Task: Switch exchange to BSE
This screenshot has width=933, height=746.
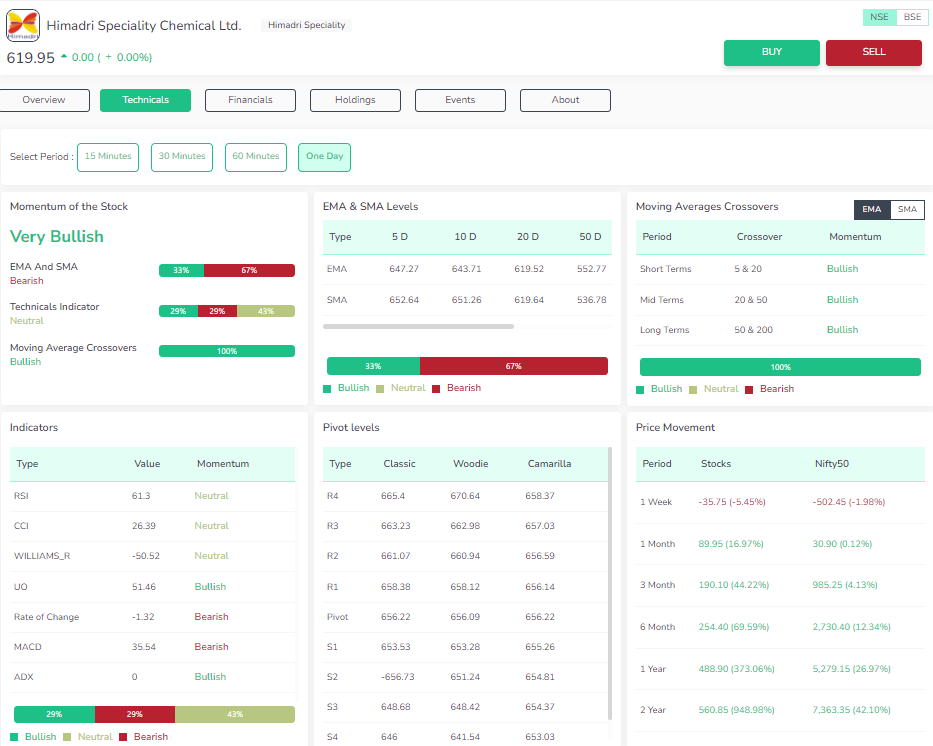Action: pyautogui.click(x=911, y=17)
